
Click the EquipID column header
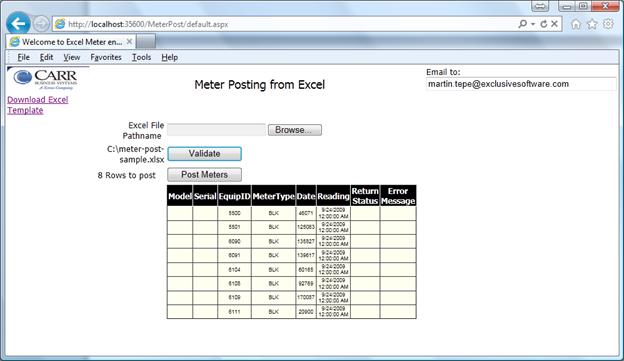(234, 196)
